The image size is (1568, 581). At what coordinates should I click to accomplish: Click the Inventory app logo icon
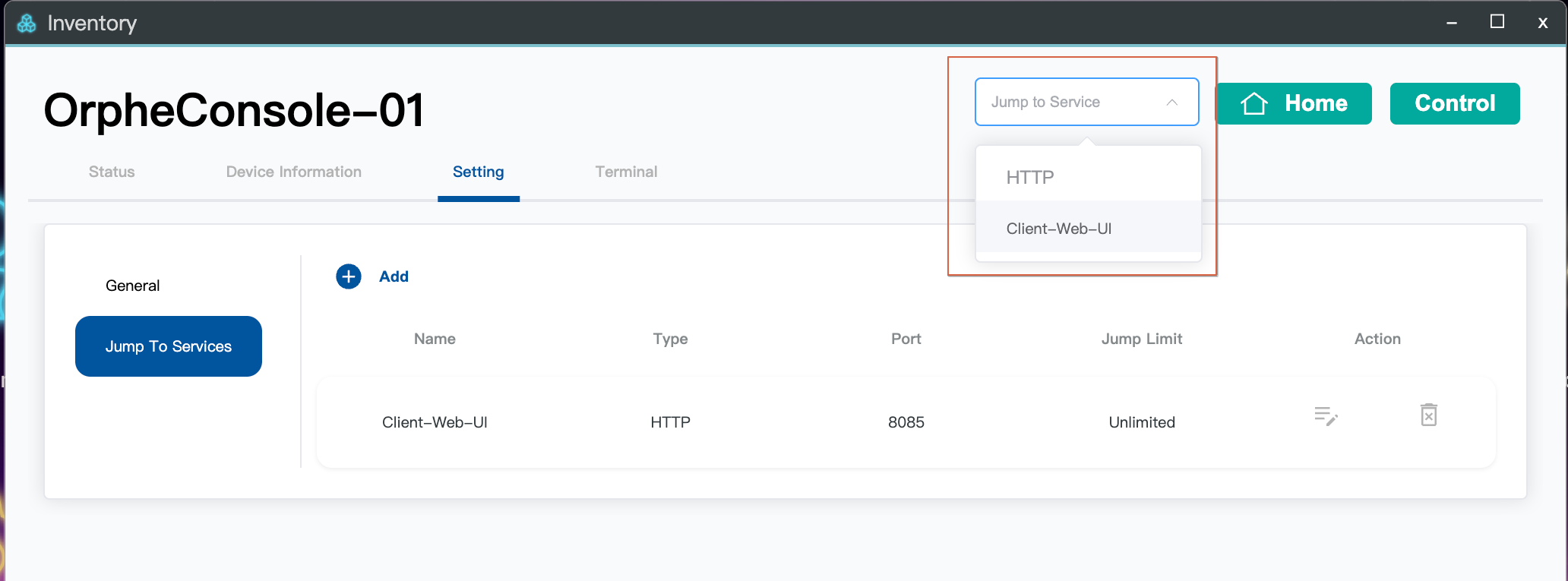click(27, 24)
